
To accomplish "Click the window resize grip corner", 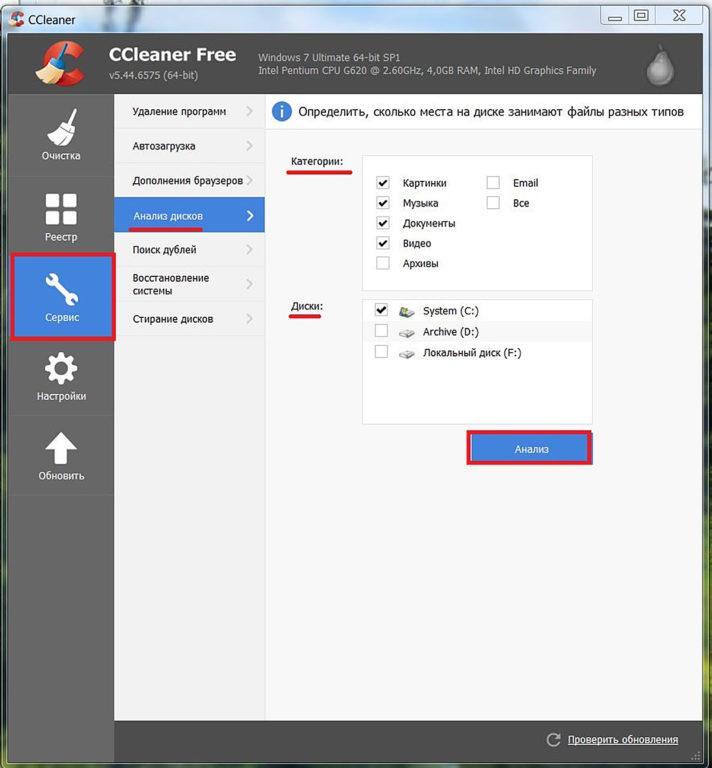I will coord(696,757).
